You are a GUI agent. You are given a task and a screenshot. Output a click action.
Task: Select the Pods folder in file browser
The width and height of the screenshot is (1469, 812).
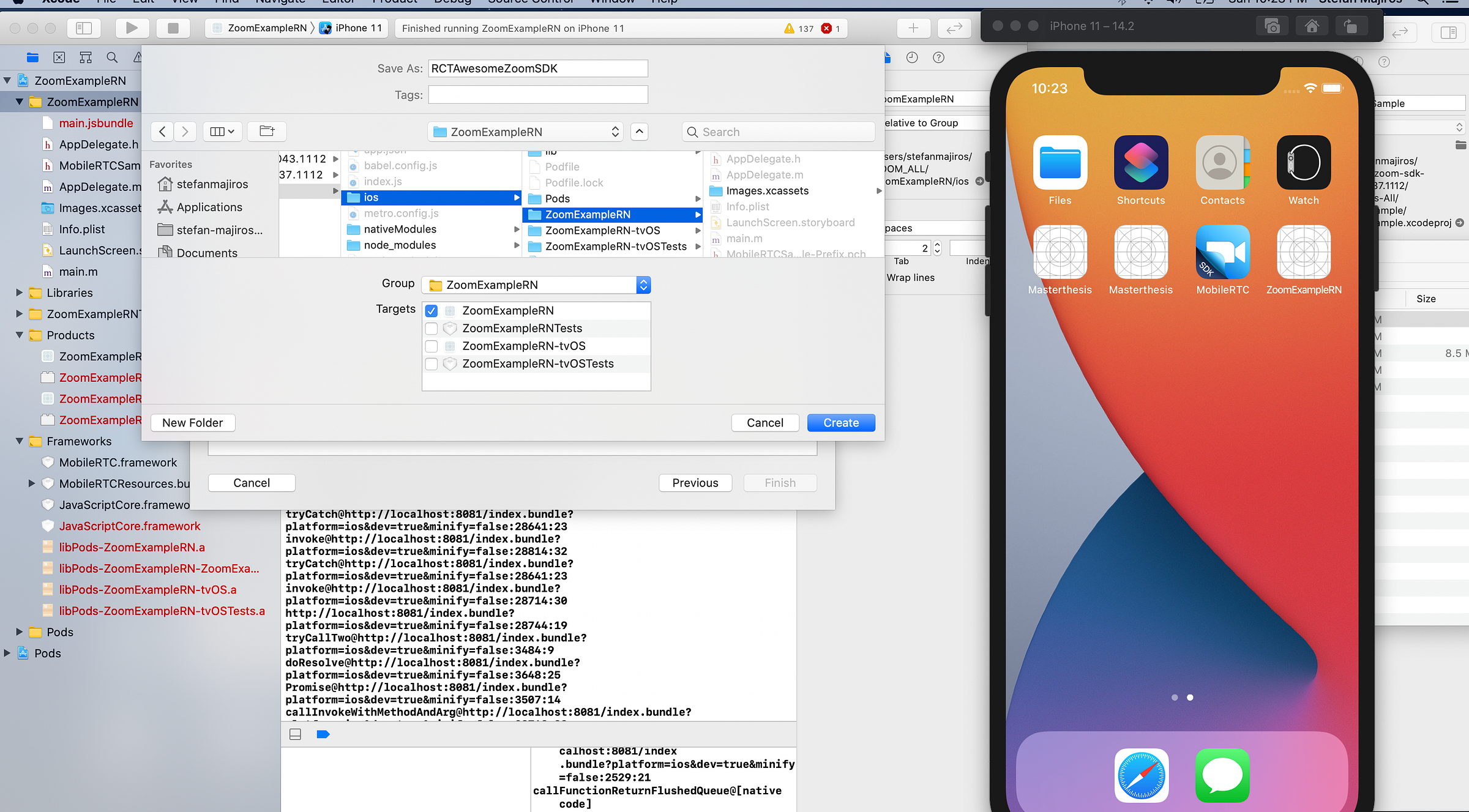click(x=557, y=199)
